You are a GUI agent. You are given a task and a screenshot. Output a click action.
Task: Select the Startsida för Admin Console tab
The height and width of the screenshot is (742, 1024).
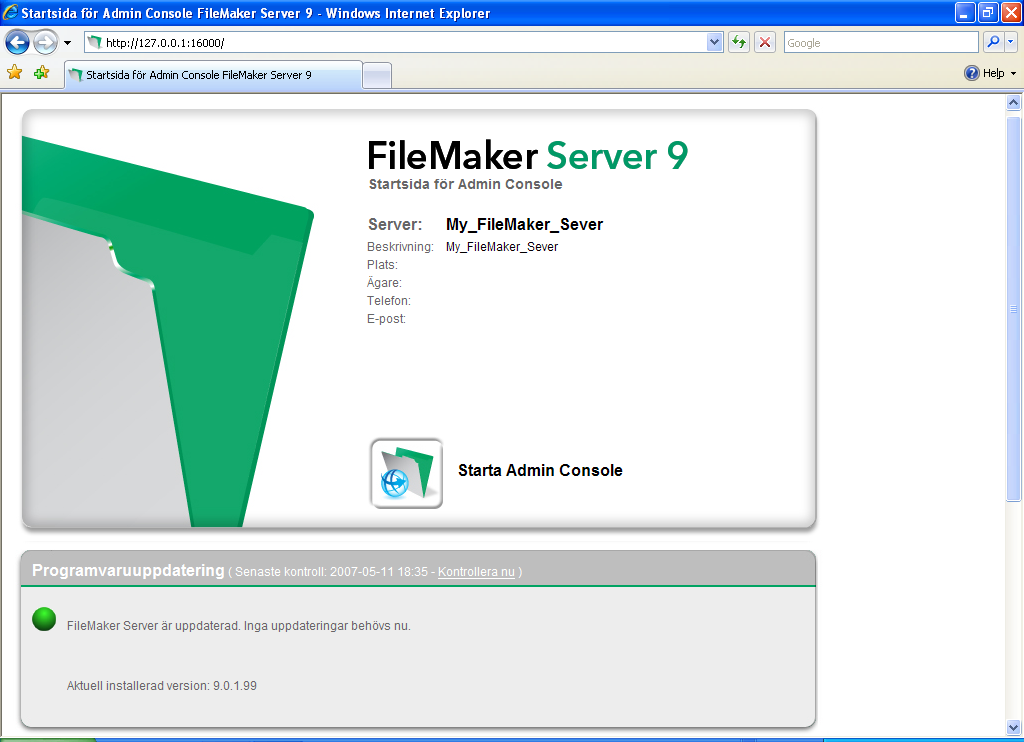pos(214,75)
